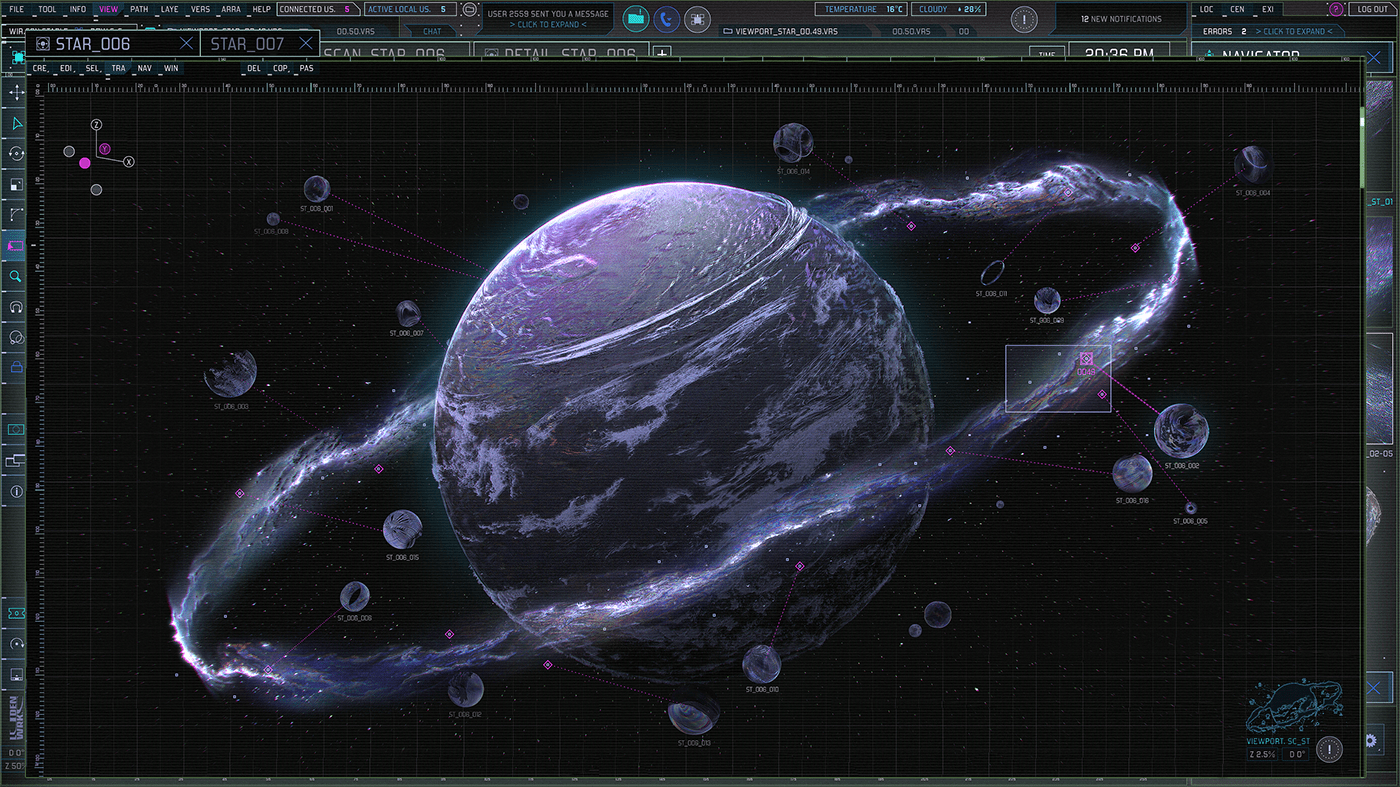Viewport: 1400px width, 787px height.
Task: Select the ST_006_002 moon in viewport
Action: point(1181,431)
